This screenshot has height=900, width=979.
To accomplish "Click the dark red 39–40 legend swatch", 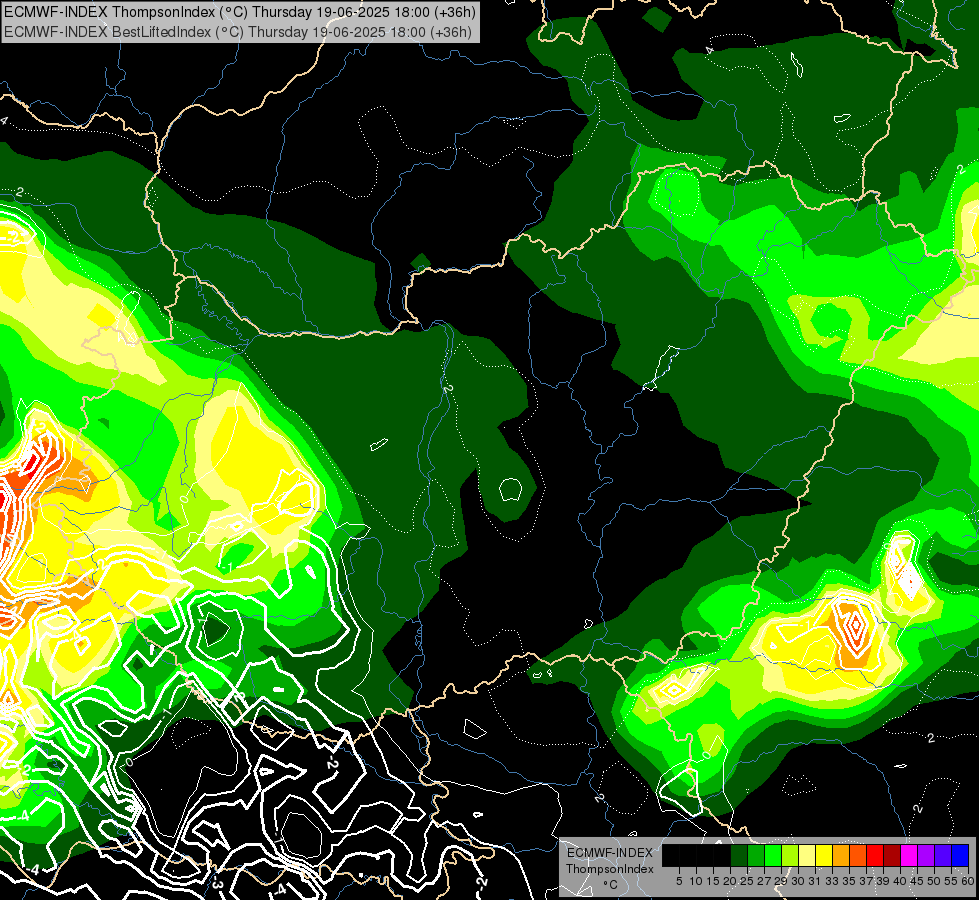I will coord(892,855).
